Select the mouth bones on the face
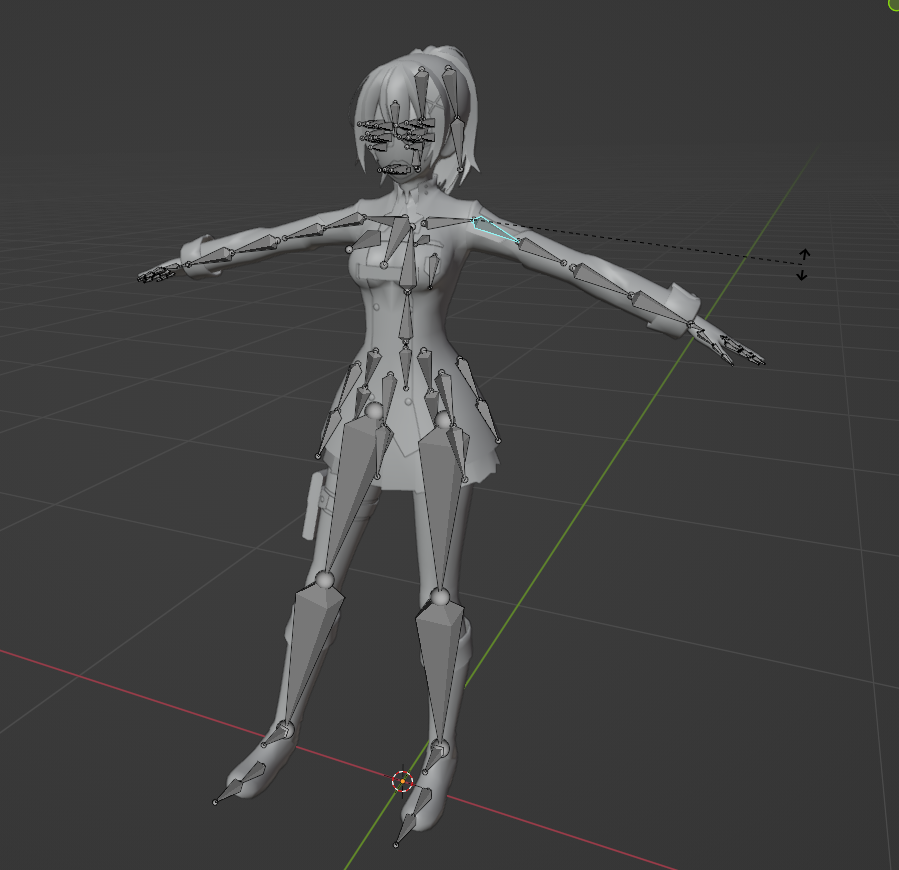The width and height of the screenshot is (899, 870). [x=398, y=171]
